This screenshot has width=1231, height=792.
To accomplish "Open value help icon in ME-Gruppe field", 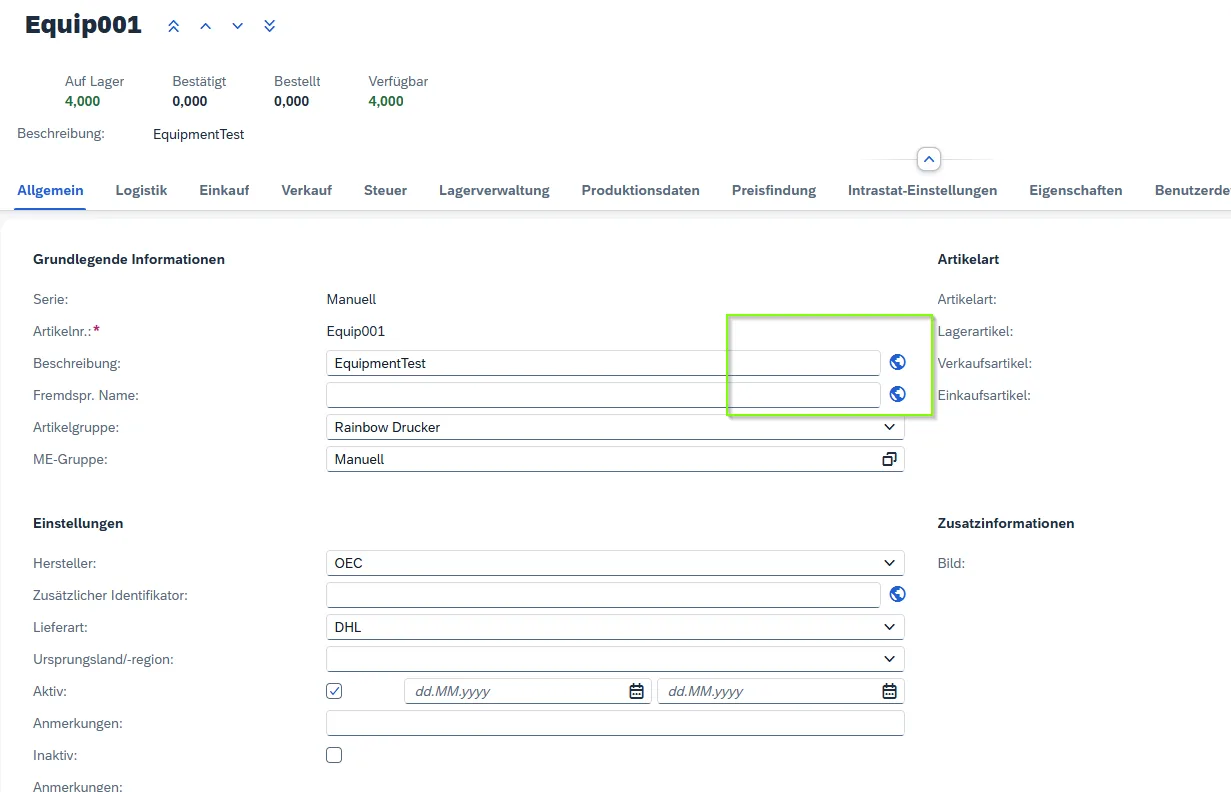I will coord(889,459).
